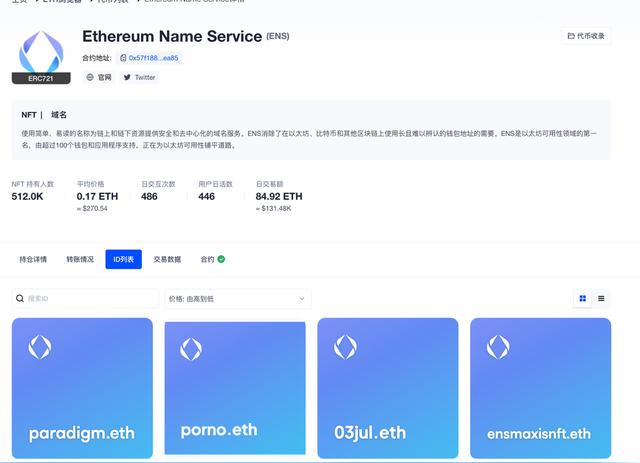
Task: Click the 512.0K NFT holders value
Action: 27,196
